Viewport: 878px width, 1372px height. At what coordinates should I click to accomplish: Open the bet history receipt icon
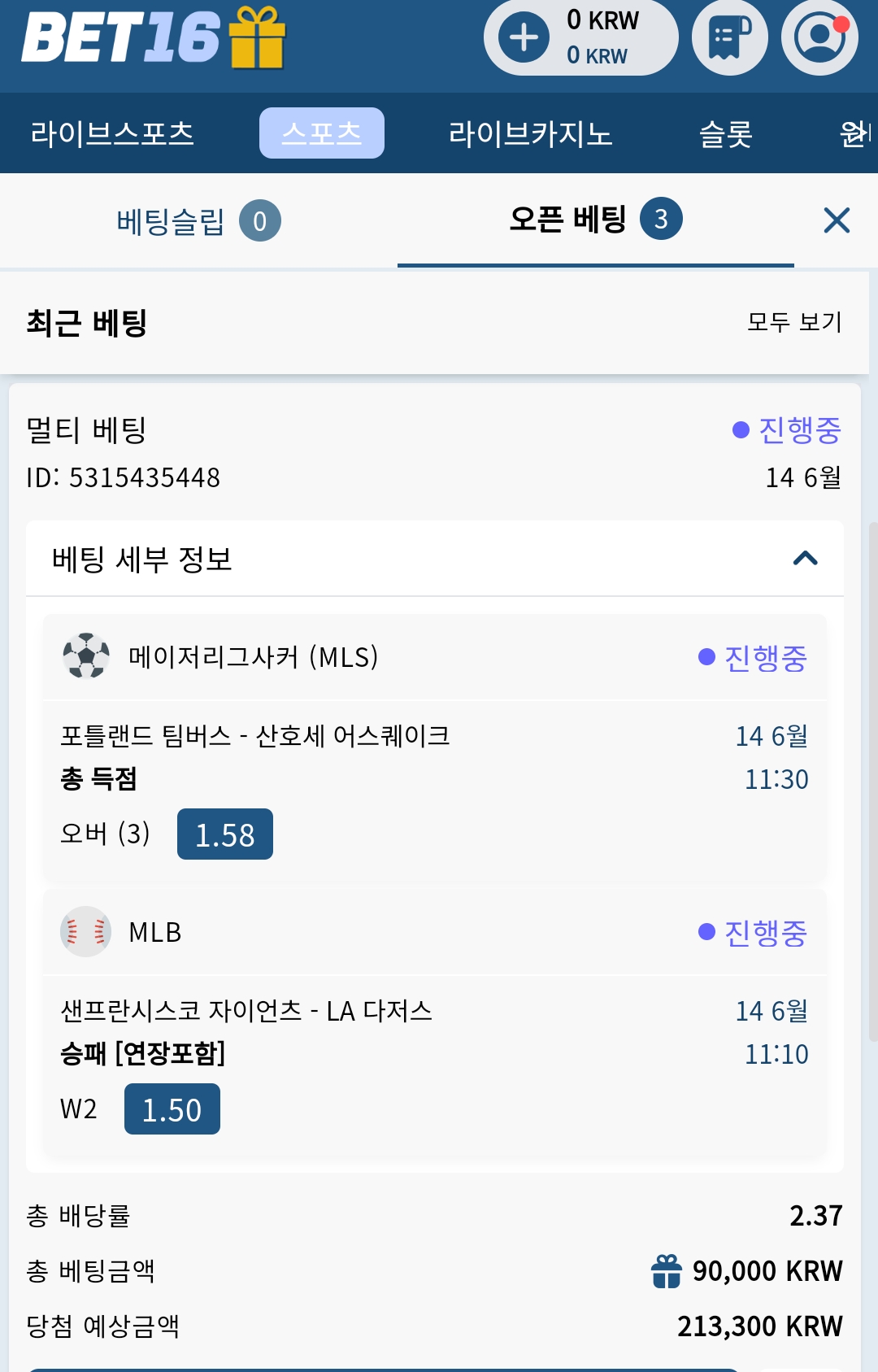(x=730, y=37)
